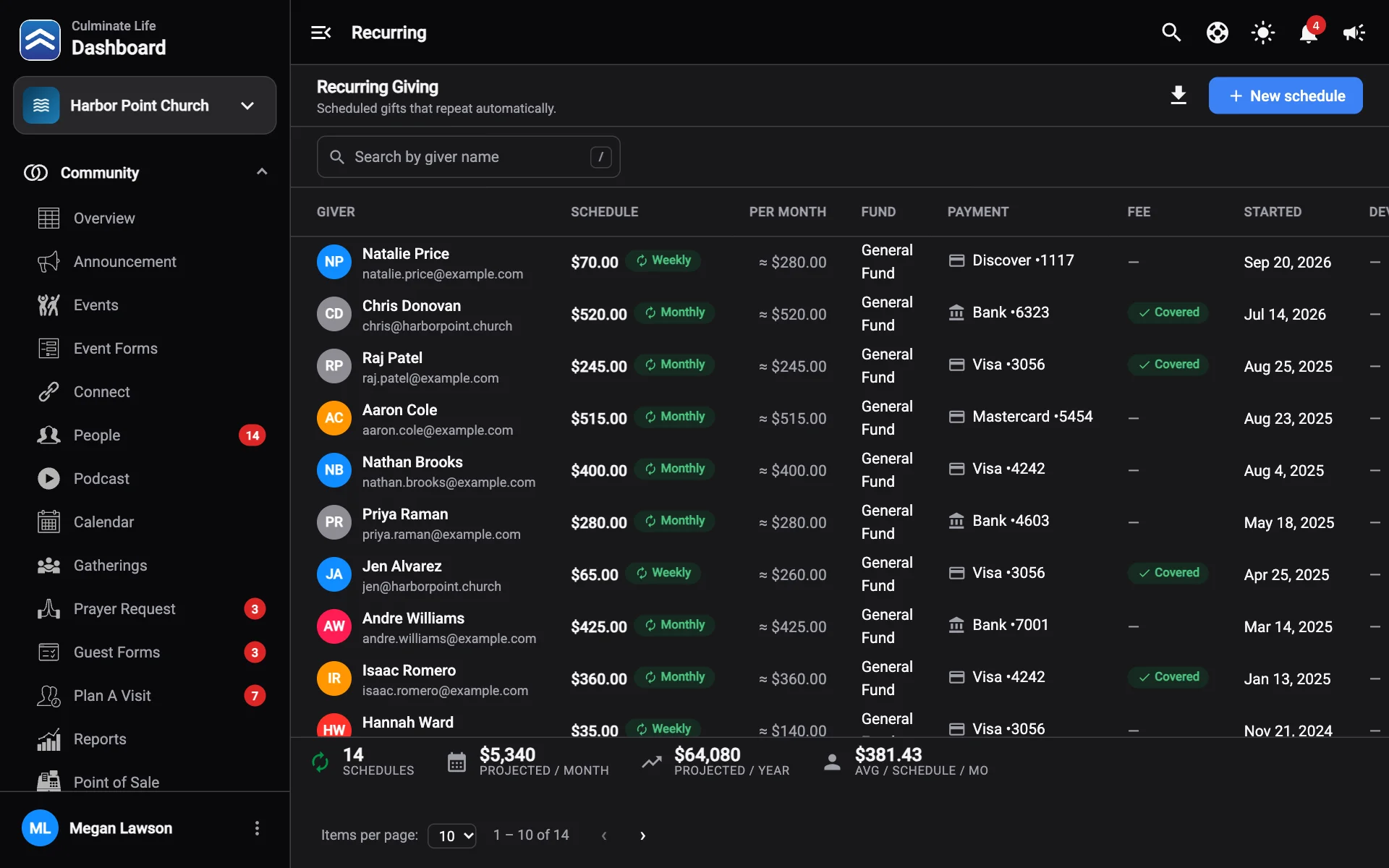Viewport: 1389px width, 868px height.
Task: Click the help lifebuoy icon
Action: click(1217, 33)
